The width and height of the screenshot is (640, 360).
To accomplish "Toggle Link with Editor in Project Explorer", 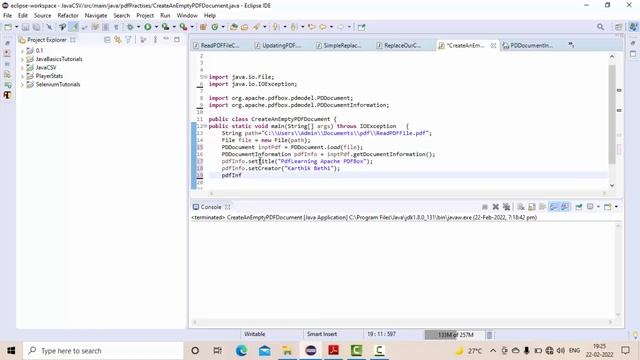I will (118, 40).
